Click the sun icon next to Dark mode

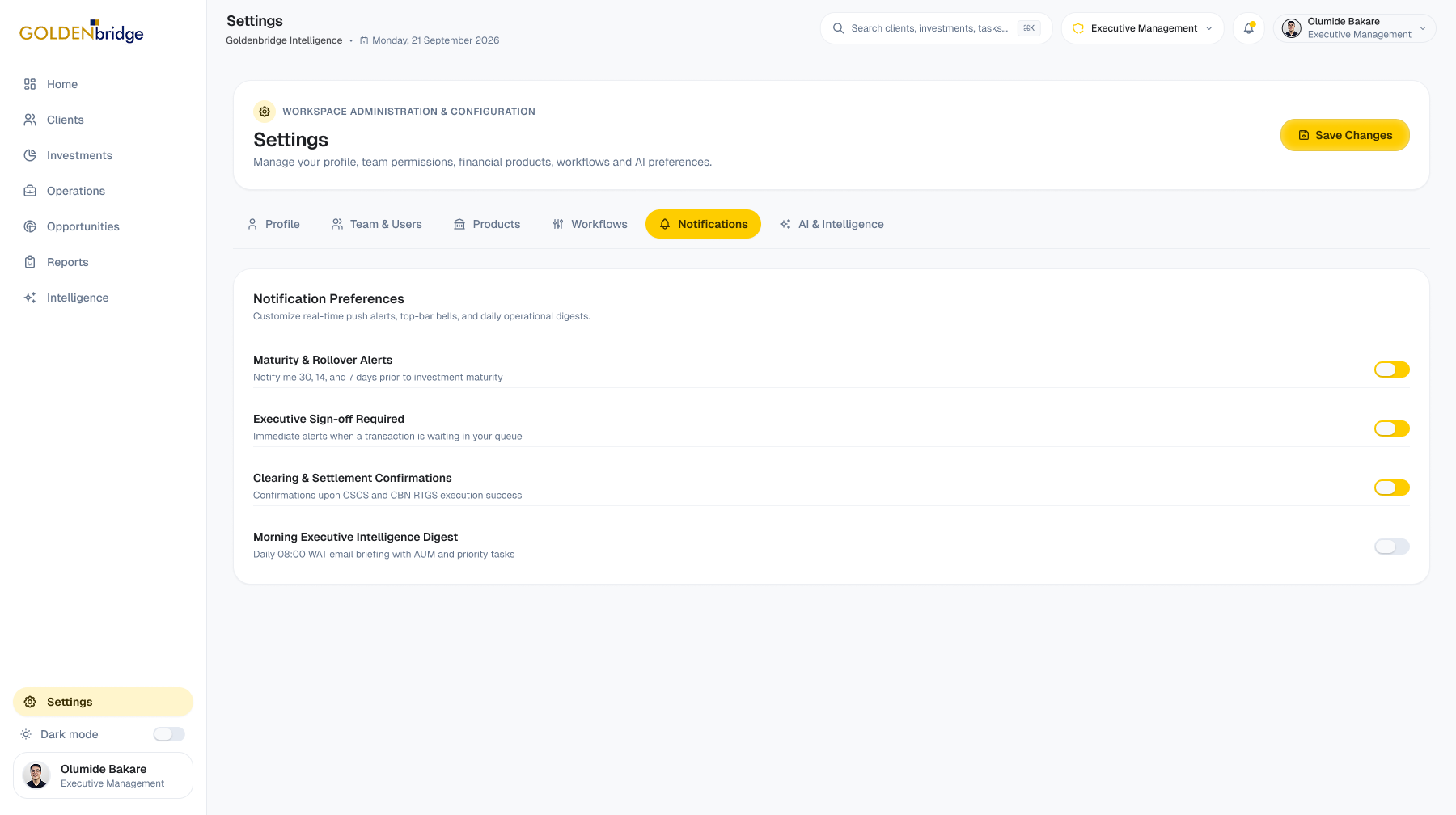(26, 734)
